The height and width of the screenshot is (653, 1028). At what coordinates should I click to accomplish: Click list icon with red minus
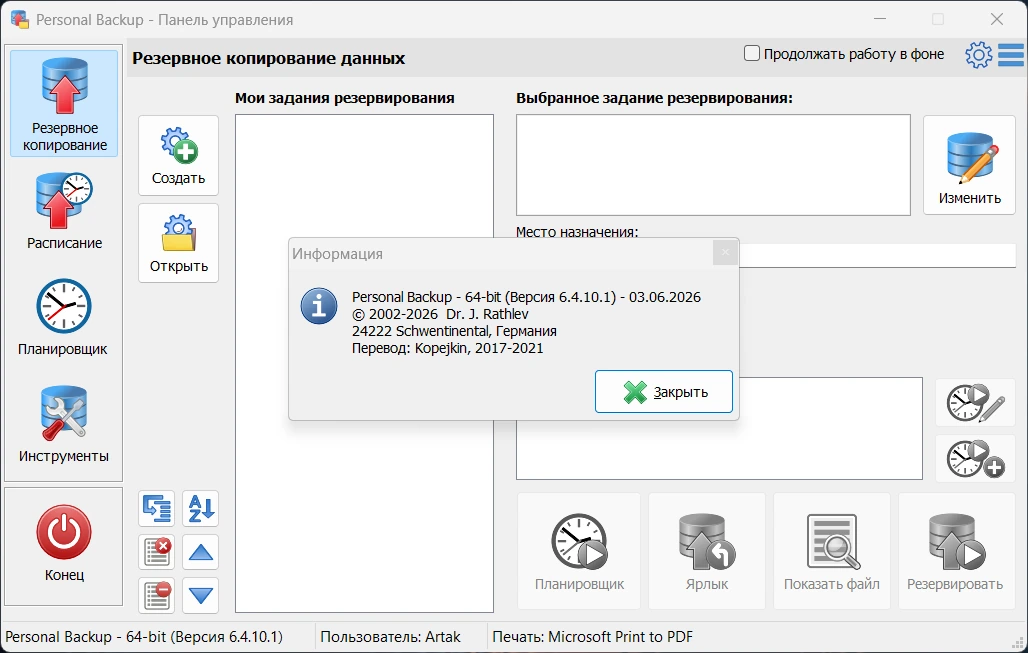coord(157,595)
